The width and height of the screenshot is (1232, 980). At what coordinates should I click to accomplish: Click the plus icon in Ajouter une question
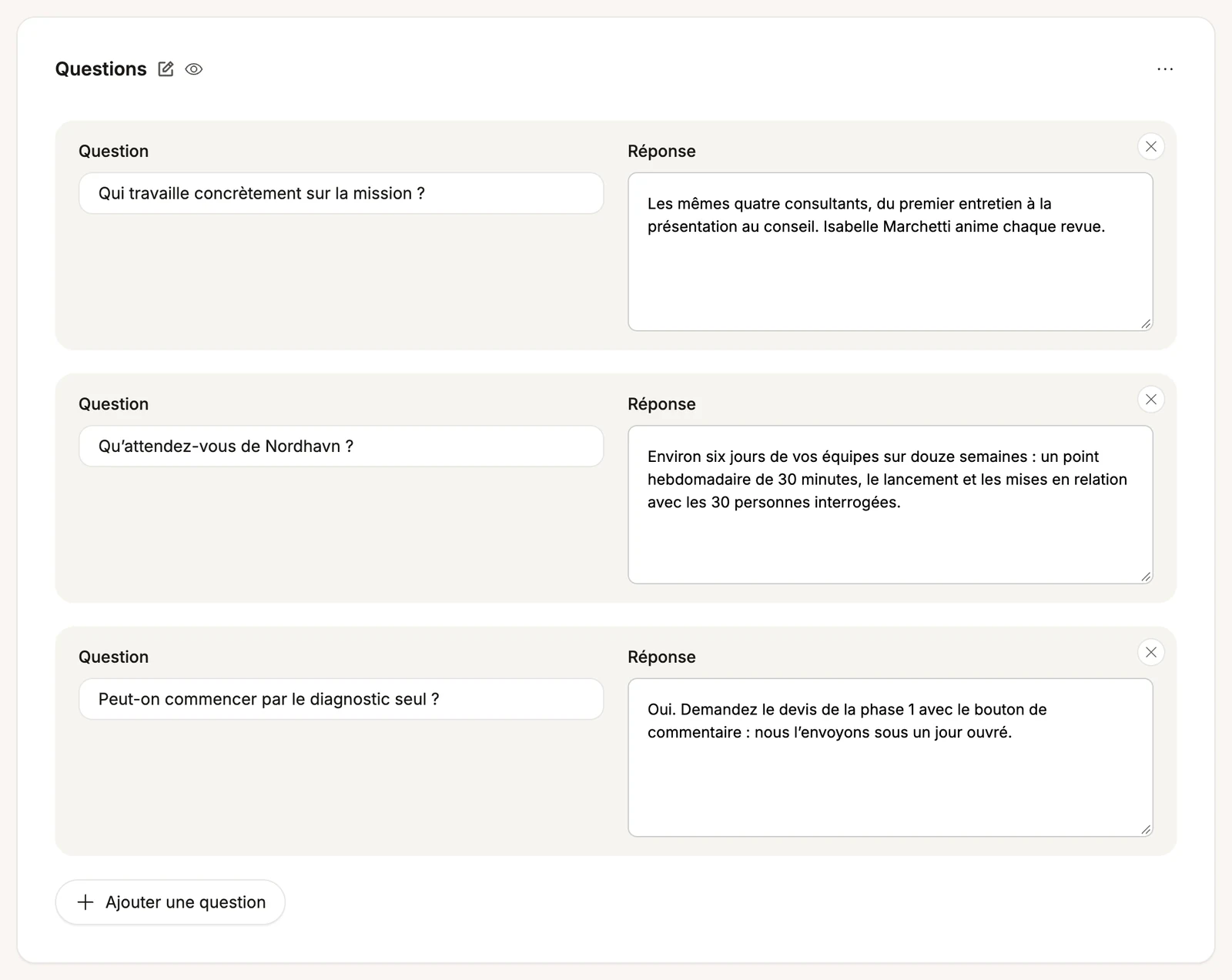click(85, 901)
